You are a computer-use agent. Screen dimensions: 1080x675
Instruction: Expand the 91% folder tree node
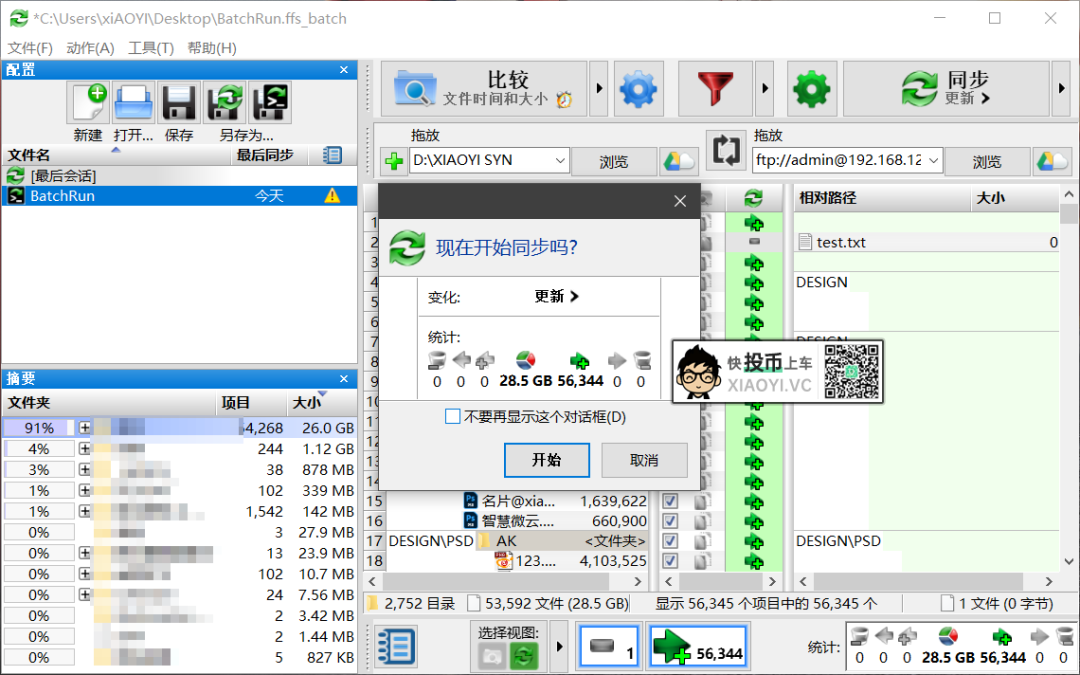(x=84, y=428)
